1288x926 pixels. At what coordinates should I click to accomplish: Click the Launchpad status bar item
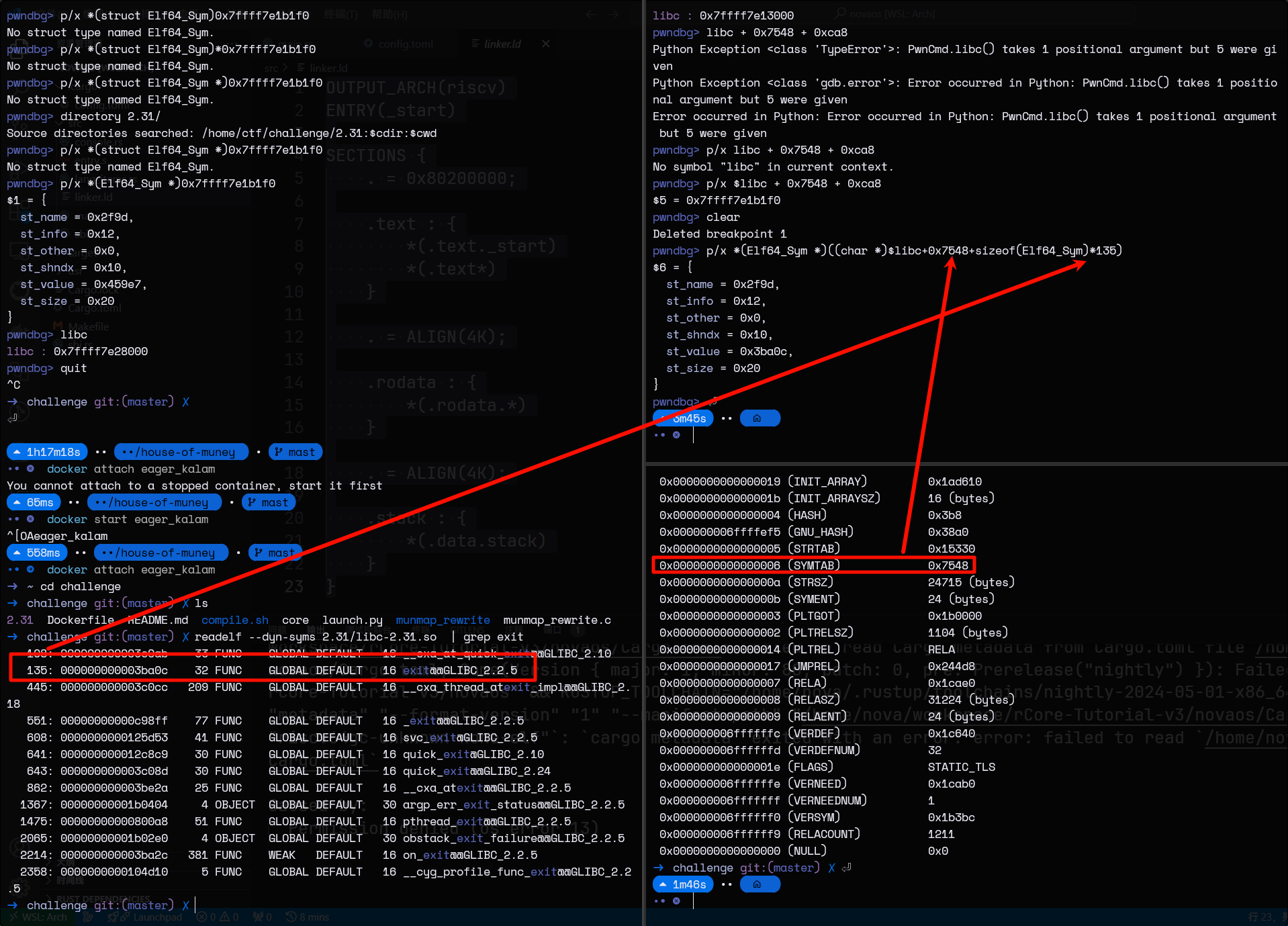click(150, 917)
